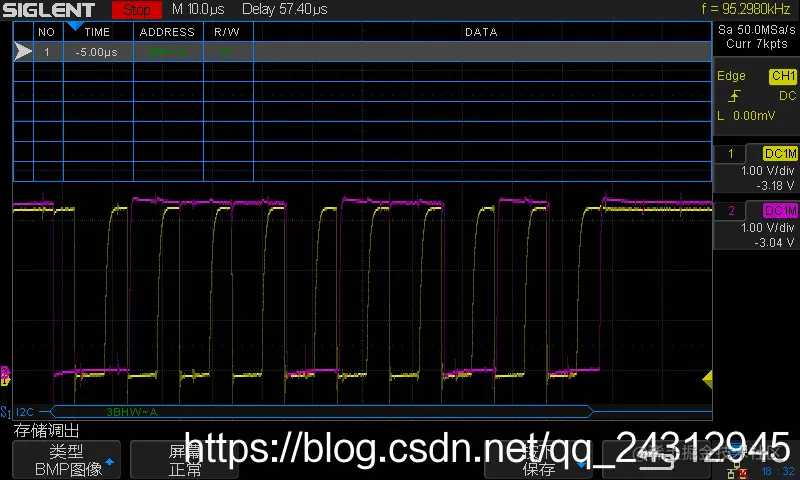Select the channel 1 number tab
Viewport: 800px width, 480px height.
731,154
